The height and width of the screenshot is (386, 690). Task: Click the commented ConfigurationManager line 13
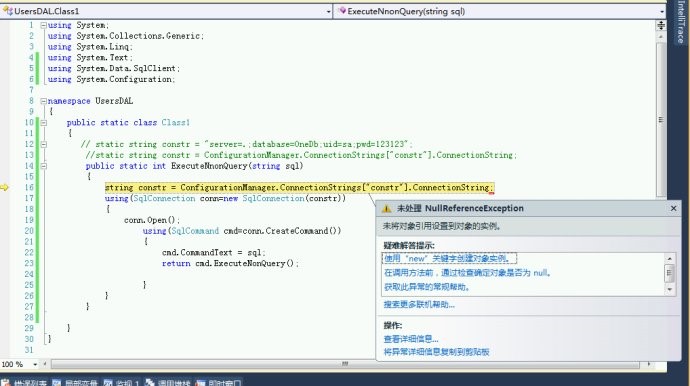pyautogui.click(x=301, y=155)
